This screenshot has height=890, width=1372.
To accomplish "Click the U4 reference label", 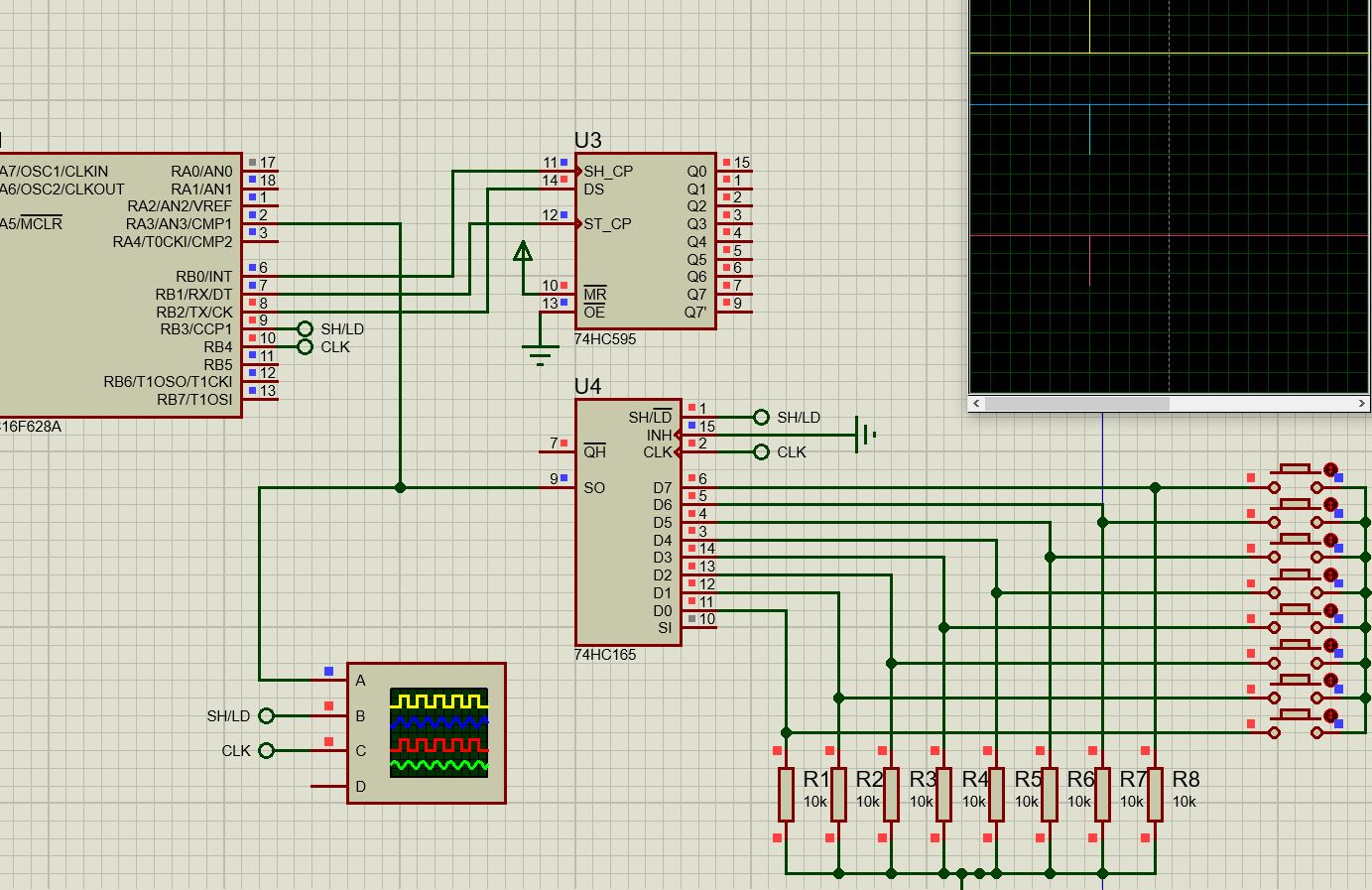I will point(588,386).
